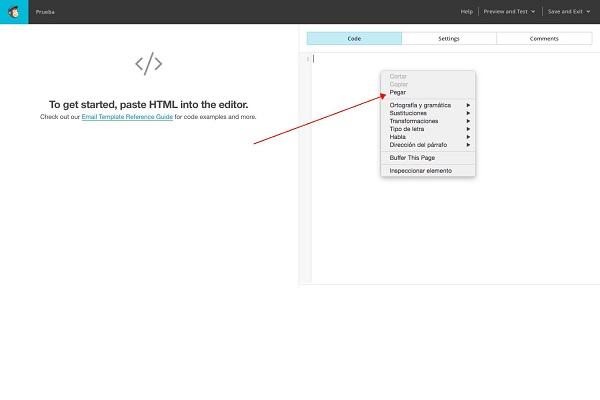
Task: Open the Save and Exit dropdown
Action: click(567, 11)
